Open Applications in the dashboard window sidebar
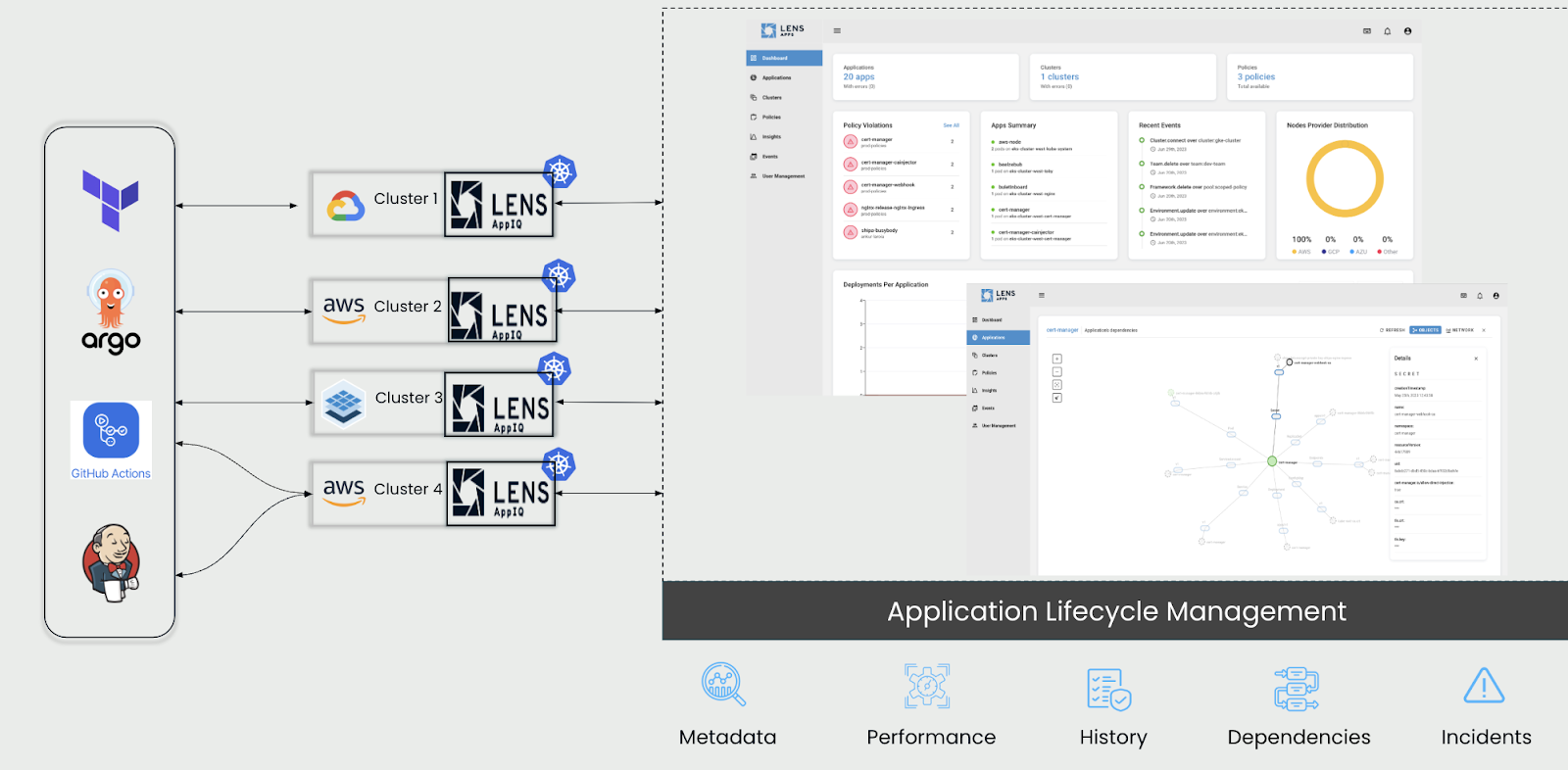 pos(784,77)
